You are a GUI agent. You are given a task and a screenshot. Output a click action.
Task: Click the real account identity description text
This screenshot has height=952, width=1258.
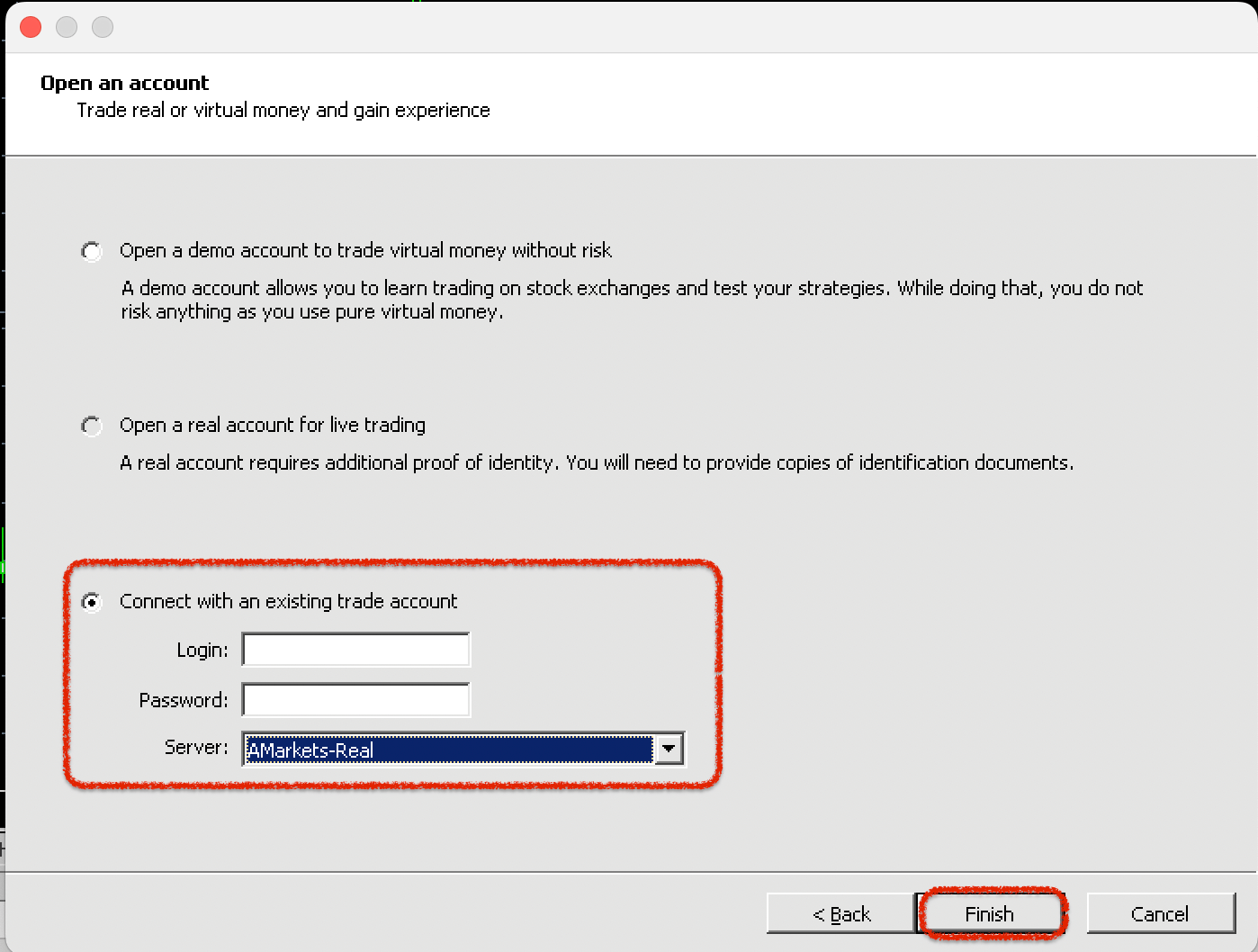pyautogui.click(x=596, y=463)
